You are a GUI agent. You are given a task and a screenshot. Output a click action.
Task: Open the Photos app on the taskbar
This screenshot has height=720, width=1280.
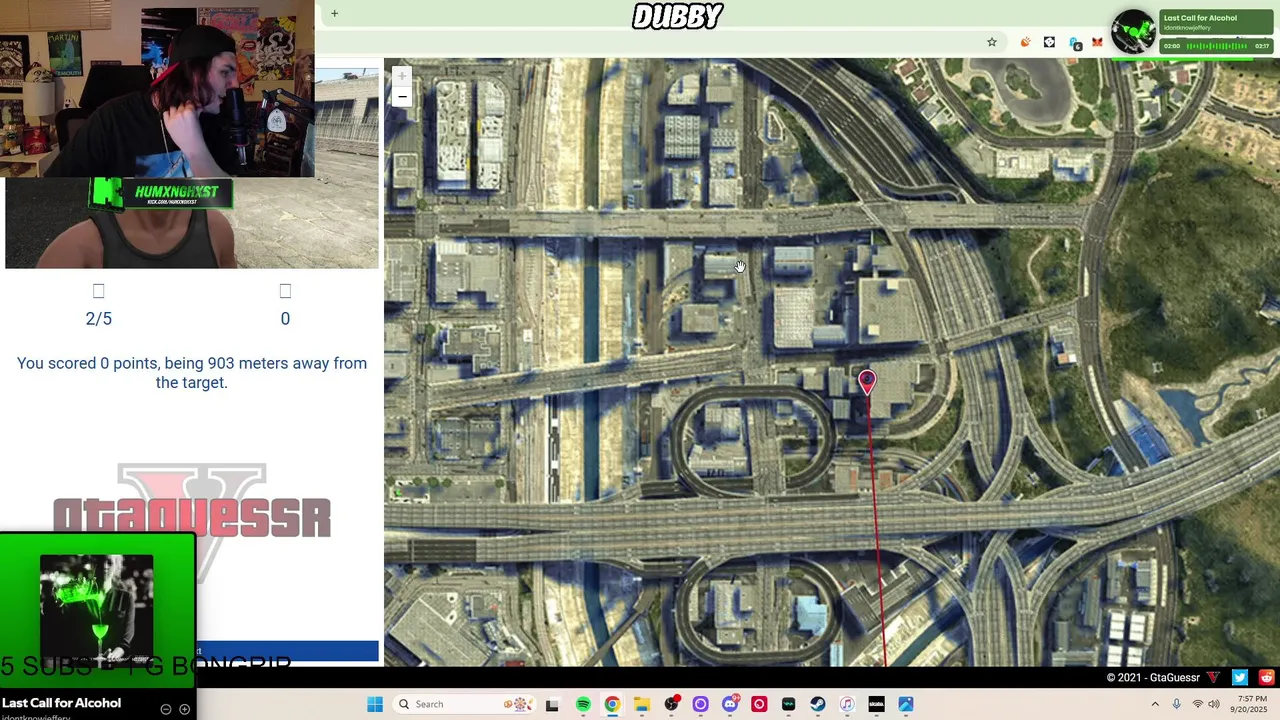coord(906,704)
